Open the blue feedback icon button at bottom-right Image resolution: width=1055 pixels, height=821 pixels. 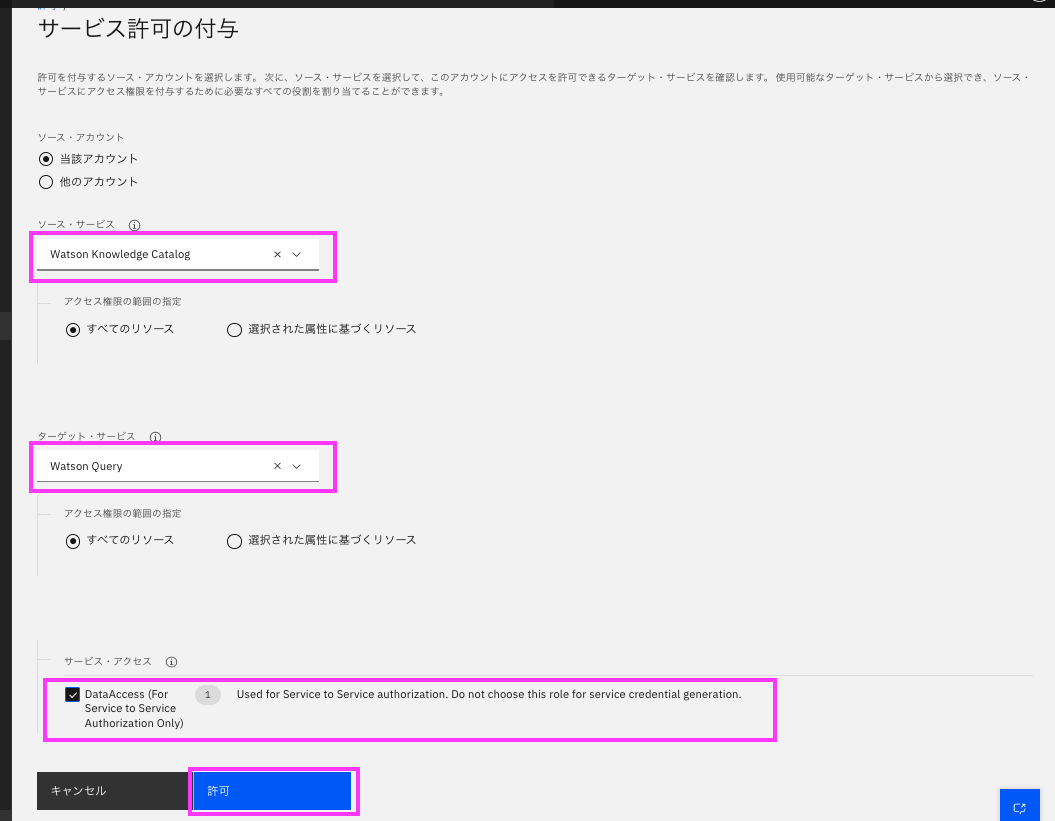tap(1019, 806)
